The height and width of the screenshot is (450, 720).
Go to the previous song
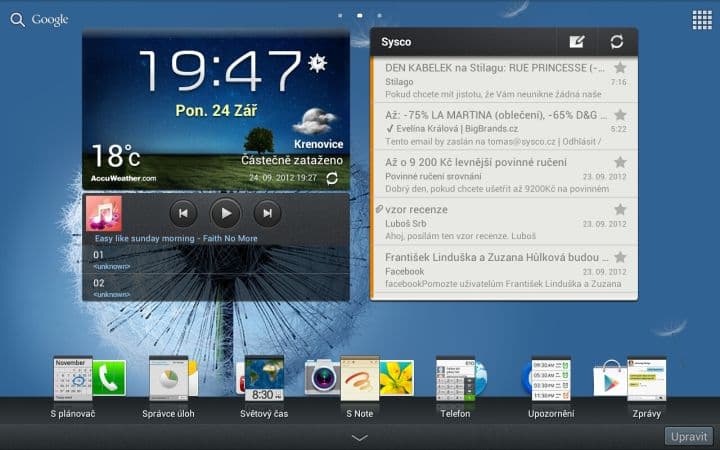tap(183, 212)
